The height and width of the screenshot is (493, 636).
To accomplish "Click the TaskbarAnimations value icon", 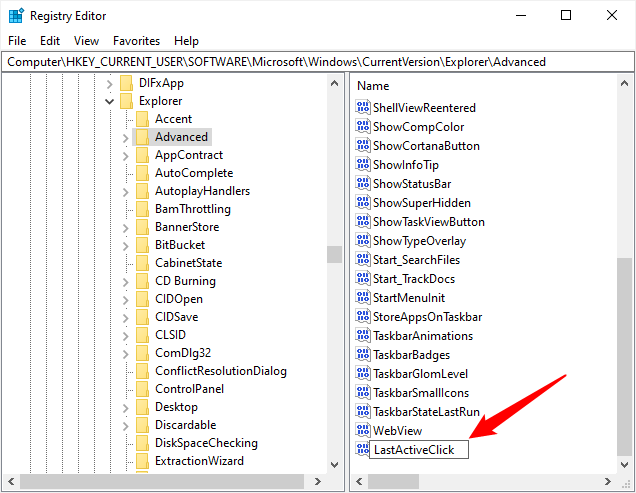I will [x=363, y=336].
